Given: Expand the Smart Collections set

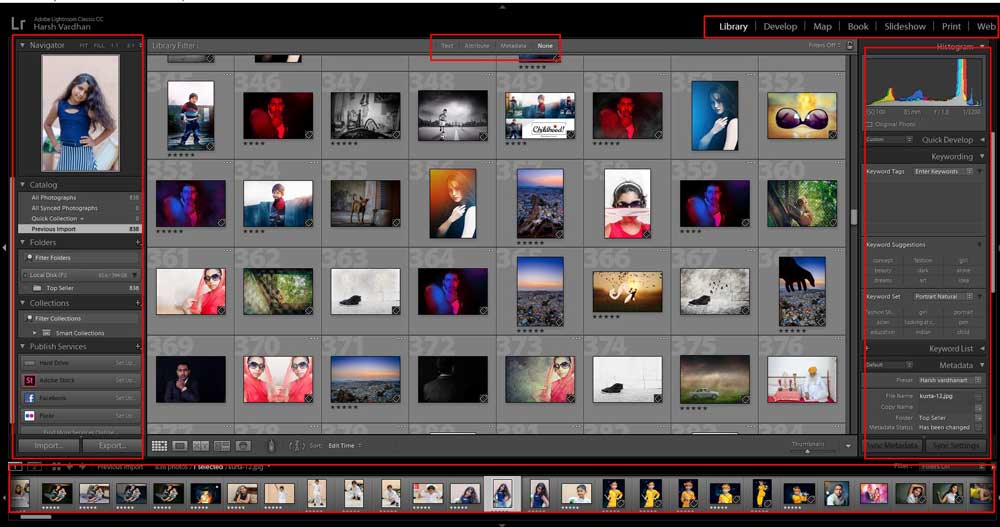Looking at the screenshot, I should pos(34,333).
